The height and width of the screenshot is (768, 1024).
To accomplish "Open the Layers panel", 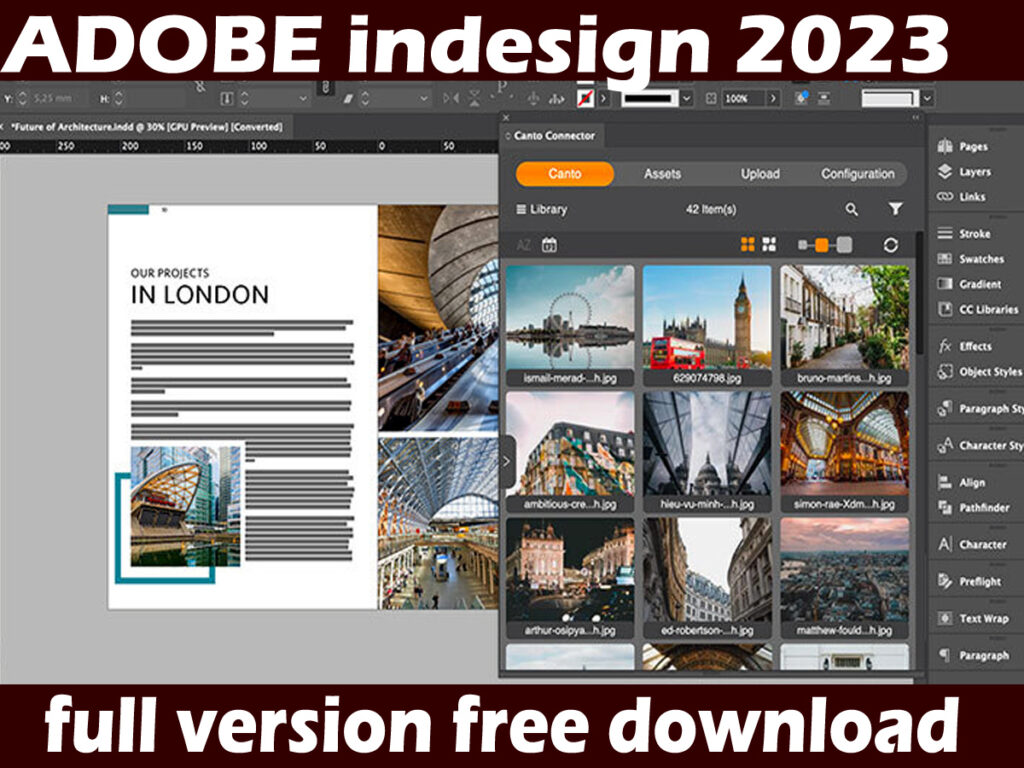I will 968,172.
